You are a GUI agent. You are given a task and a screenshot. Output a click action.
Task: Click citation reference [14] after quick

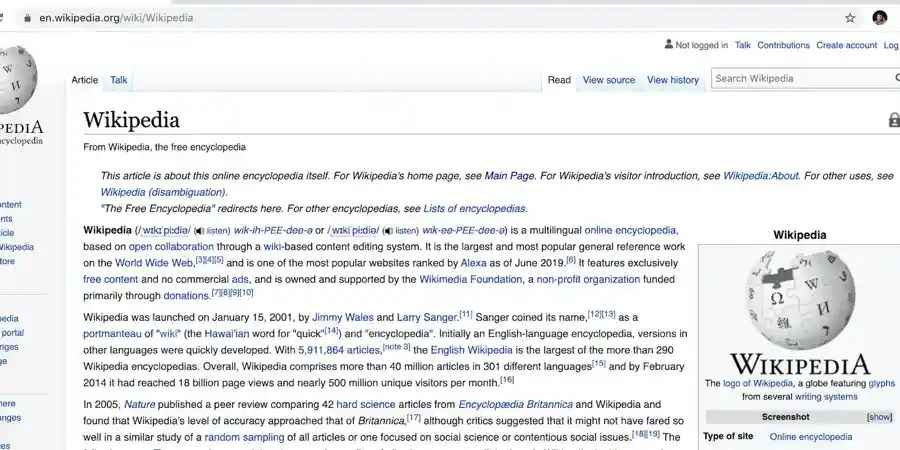(331, 331)
